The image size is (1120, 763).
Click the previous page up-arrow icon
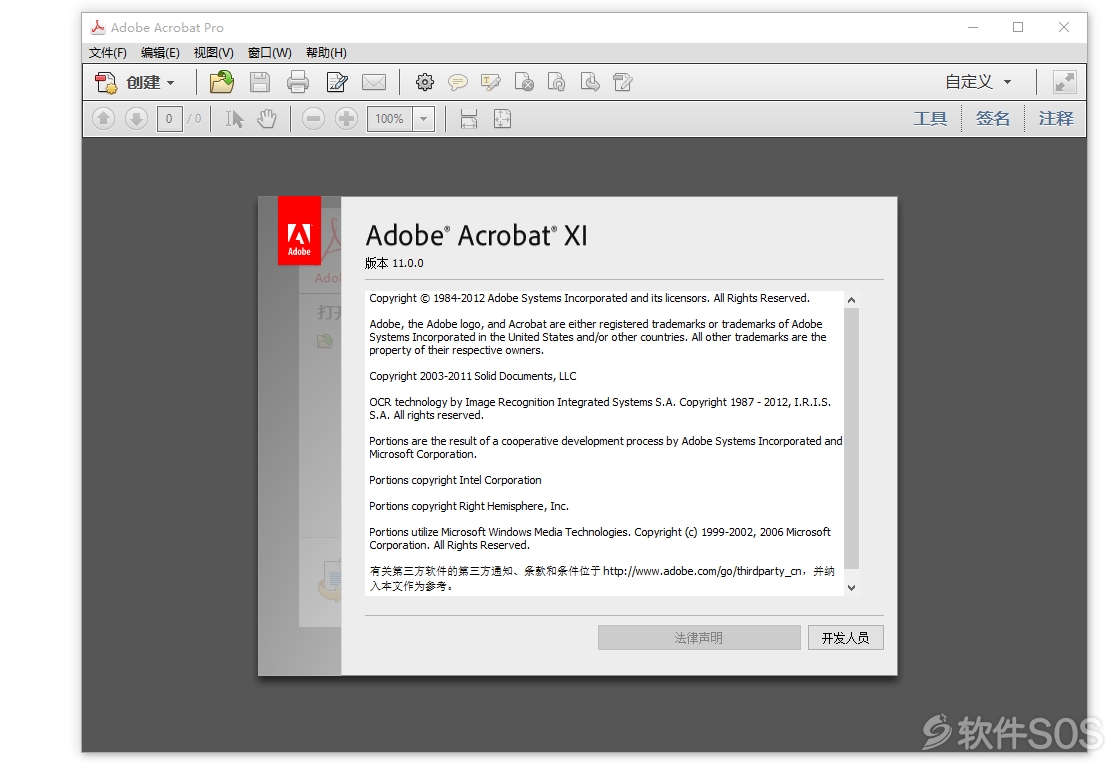(x=104, y=119)
